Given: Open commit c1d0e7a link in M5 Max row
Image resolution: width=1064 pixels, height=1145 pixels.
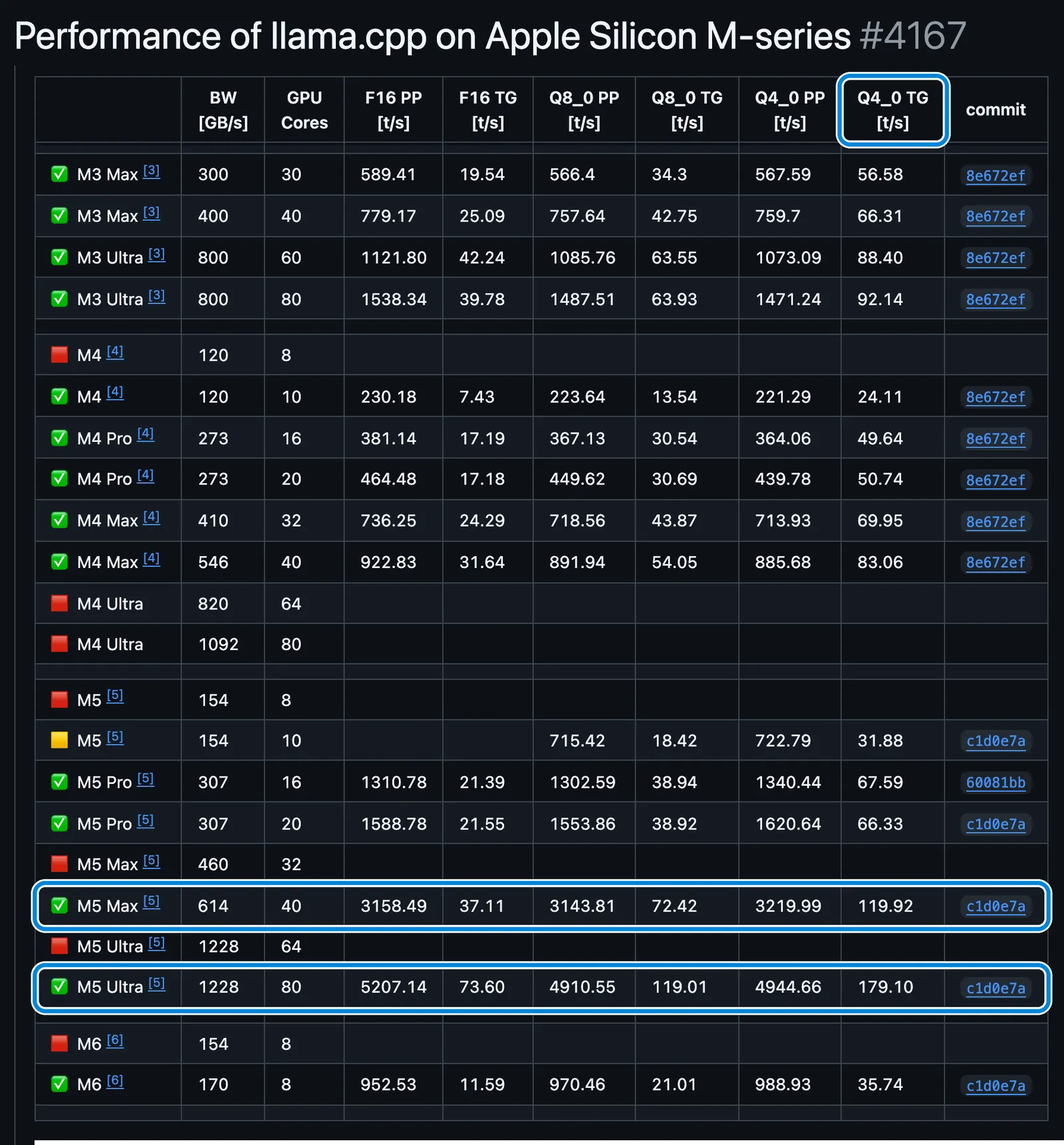Looking at the screenshot, I should point(996,906).
